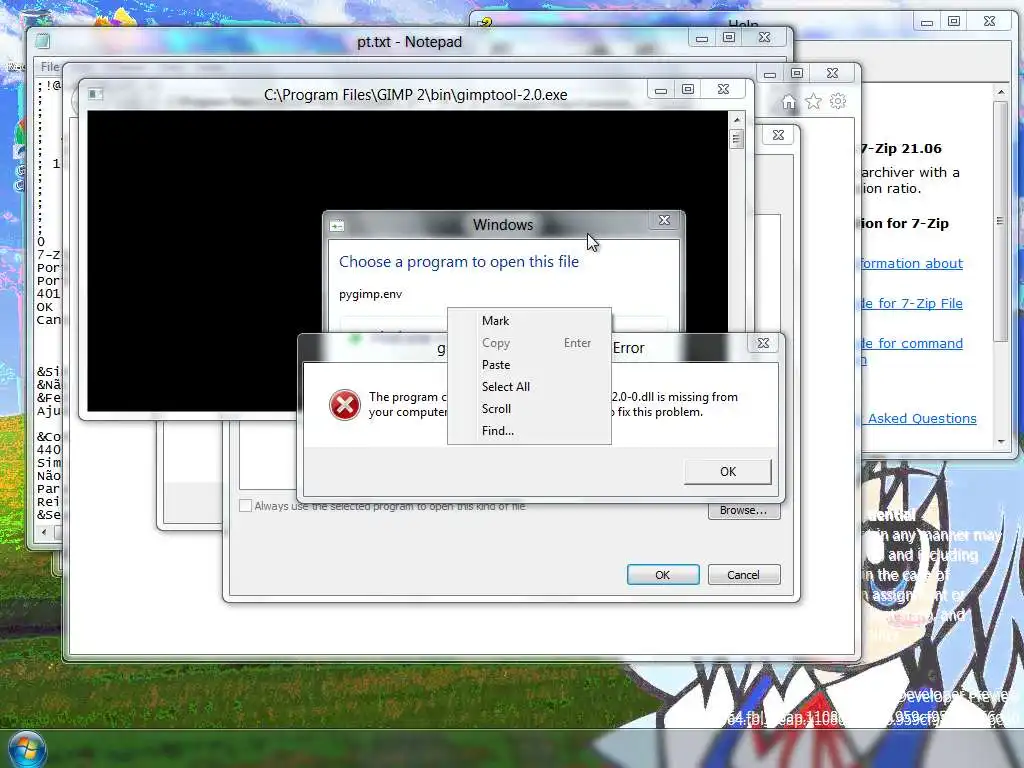1024x768 pixels.
Task: Click the Help window scroll down arrow
Action: [1001, 442]
